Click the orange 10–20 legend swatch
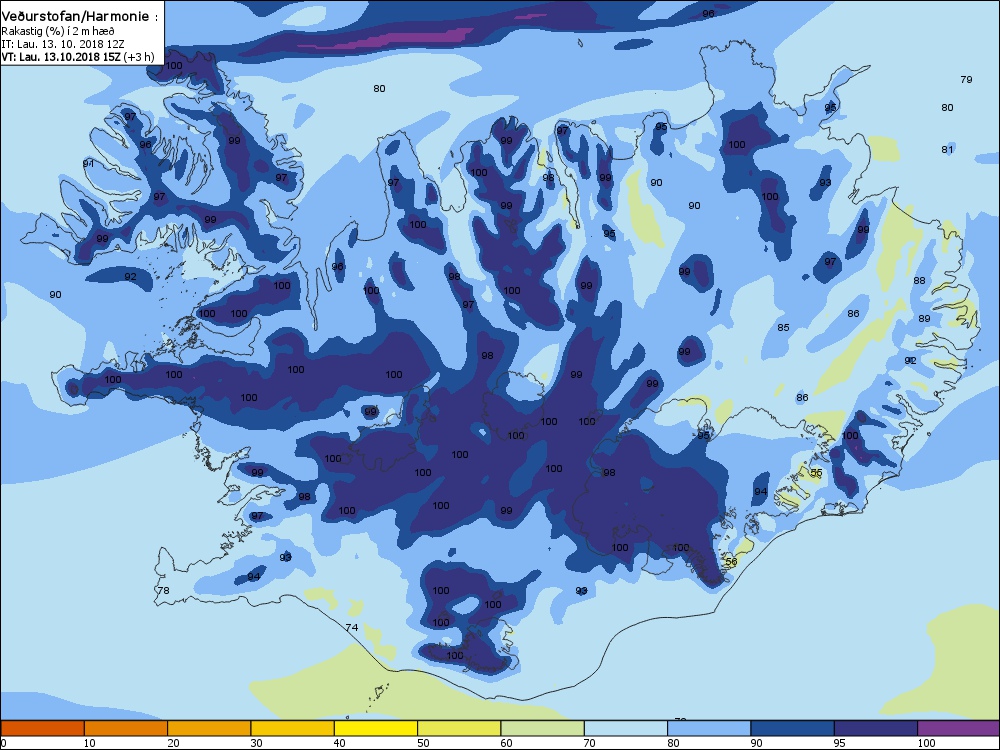Screen dimensions: 1000x750 pos(126,728)
